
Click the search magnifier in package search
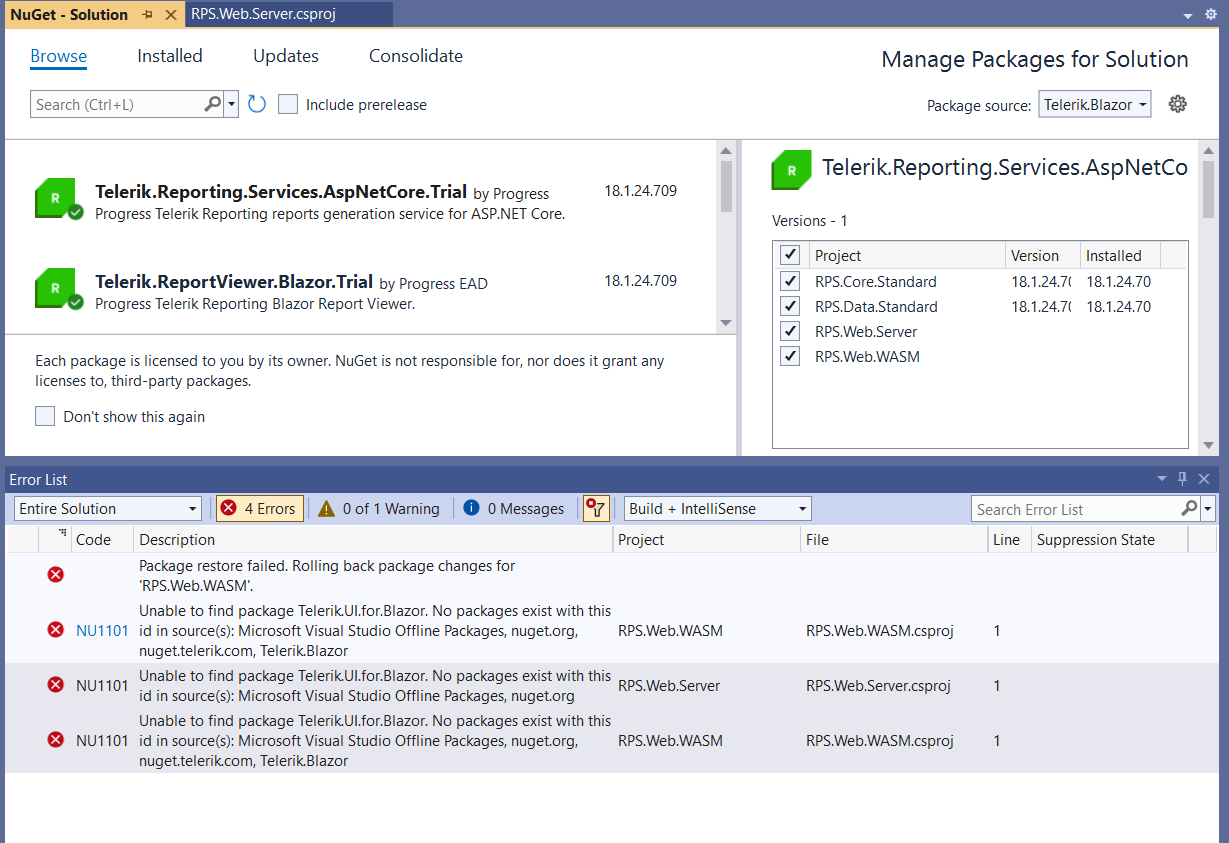pyautogui.click(x=212, y=104)
